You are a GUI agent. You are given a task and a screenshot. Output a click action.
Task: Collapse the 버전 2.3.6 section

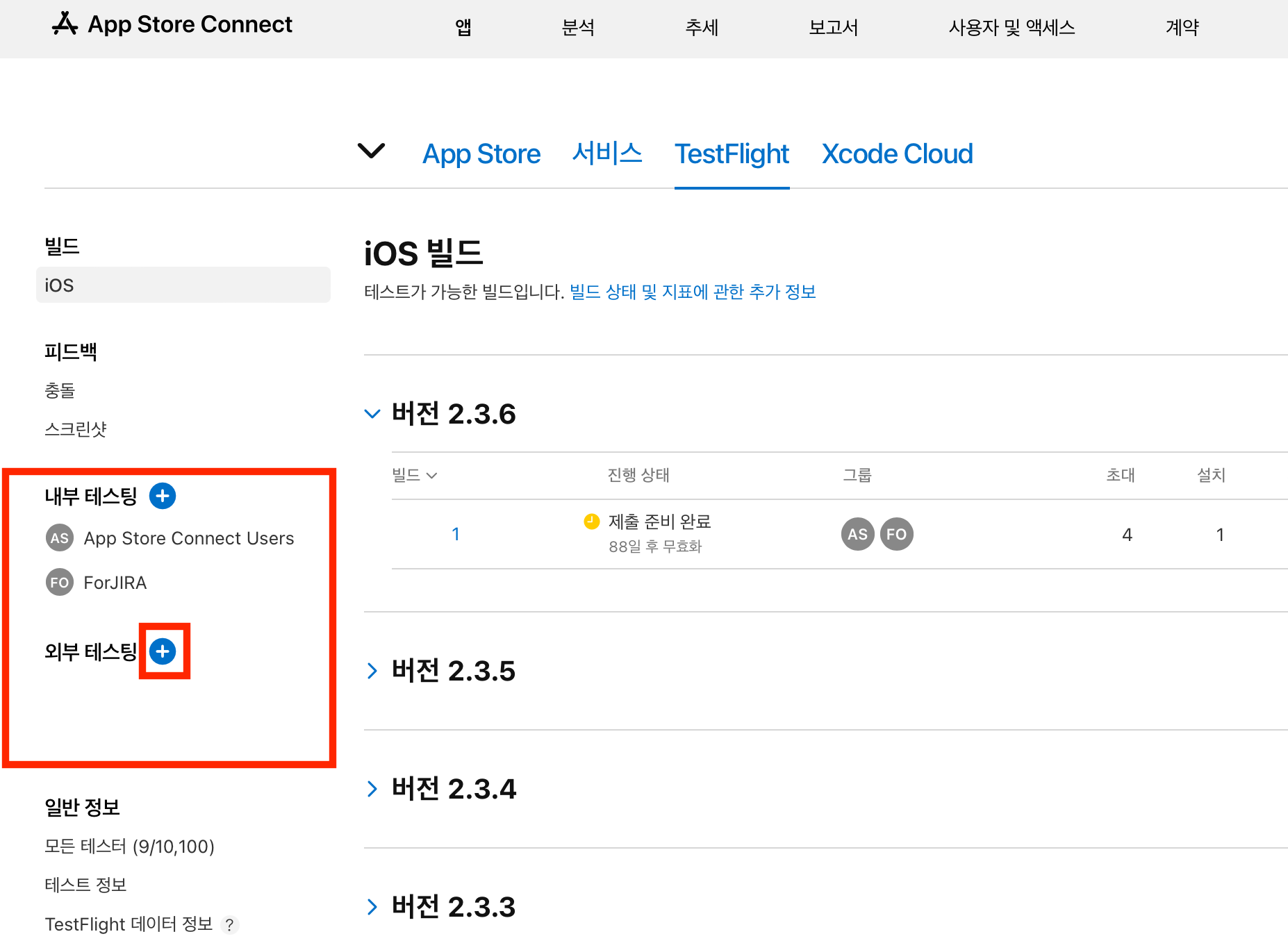[372, 414]
